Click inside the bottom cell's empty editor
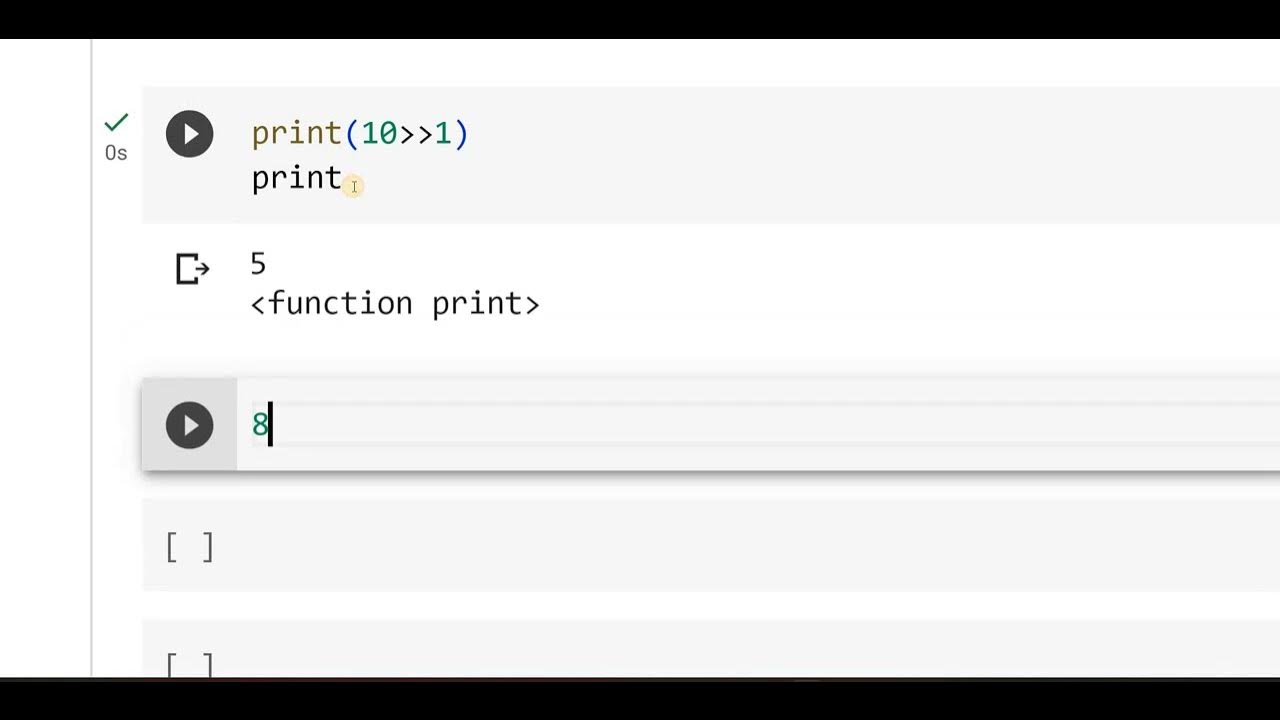Viewport: 1280px width, 720px height. (x=700, y=660)
